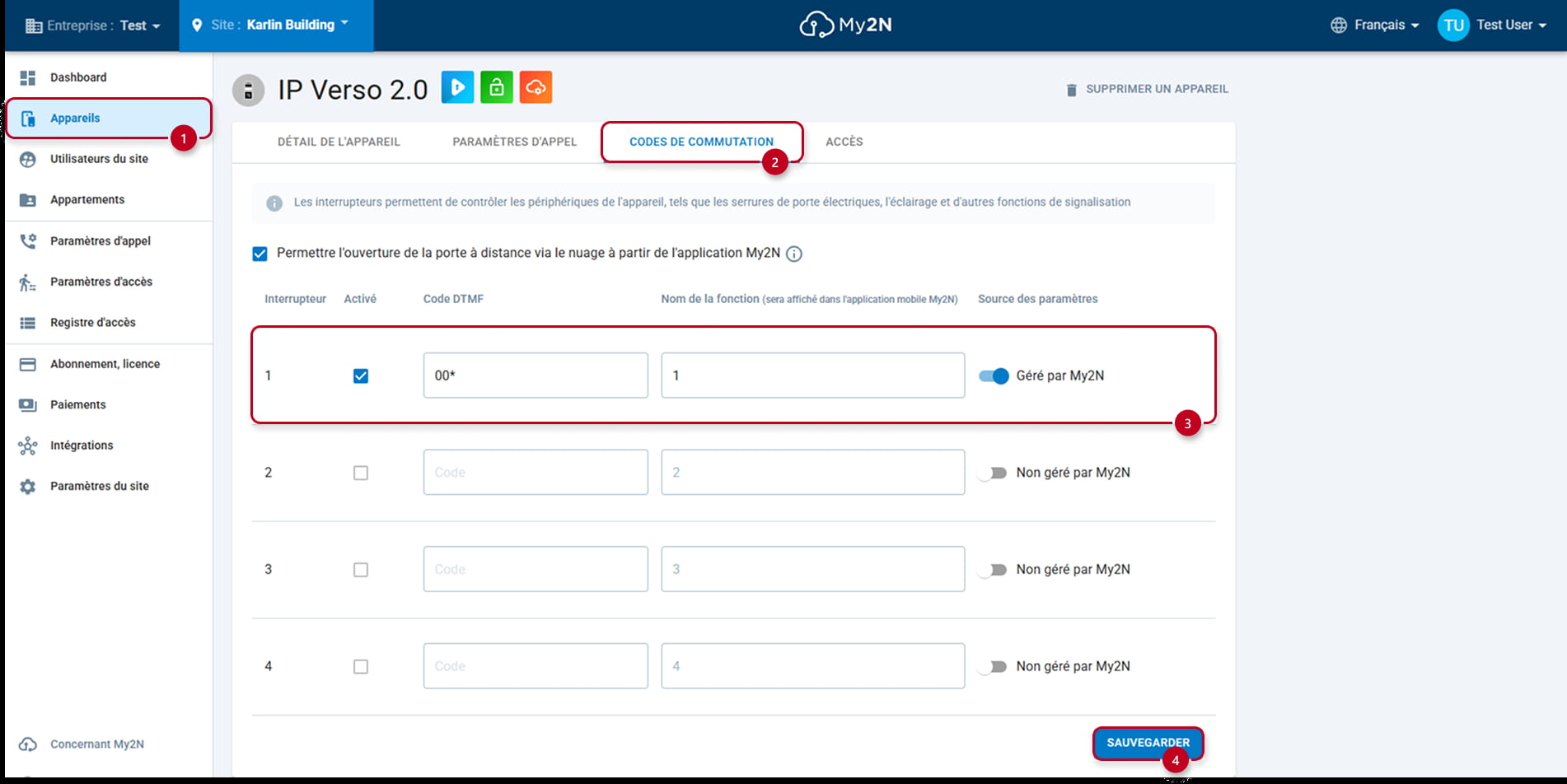Click the Paramètres d'accès walking person icon
Screen dimensions: 1567x784
27,282
